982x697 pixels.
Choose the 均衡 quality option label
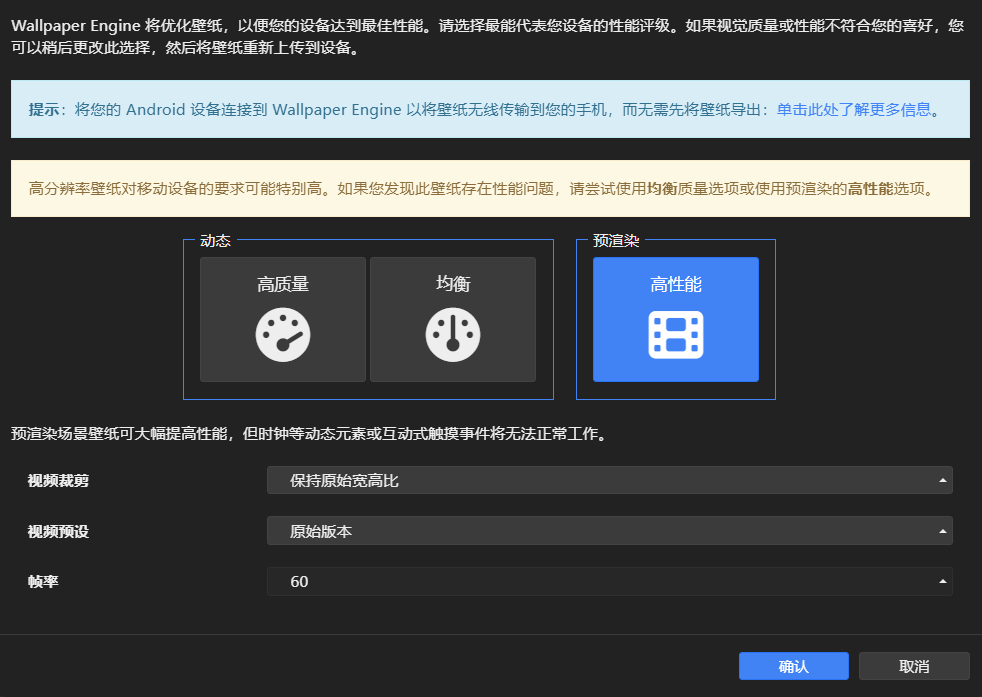pyautogui.click(x=453, y=285)
